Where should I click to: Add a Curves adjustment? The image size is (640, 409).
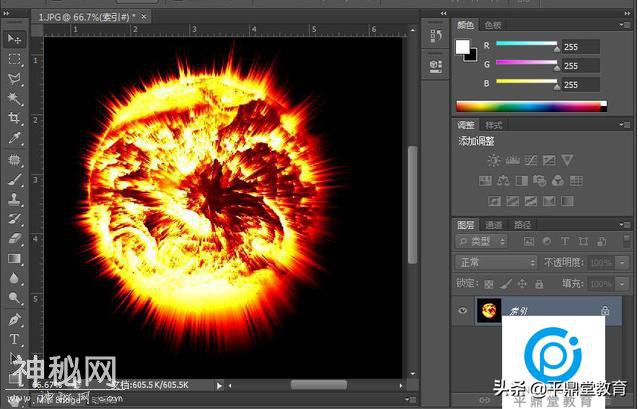coord(531,160)
